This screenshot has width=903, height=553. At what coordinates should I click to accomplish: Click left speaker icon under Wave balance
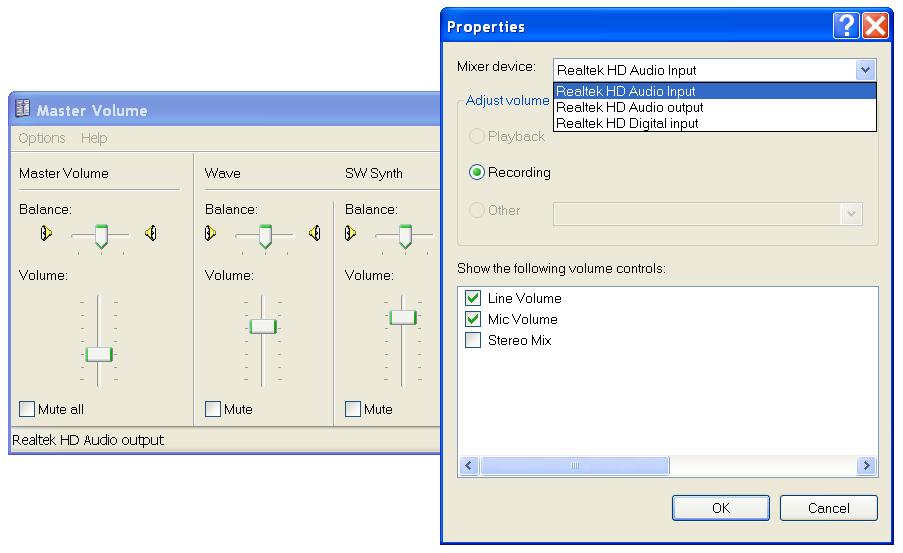coord(211,234)
